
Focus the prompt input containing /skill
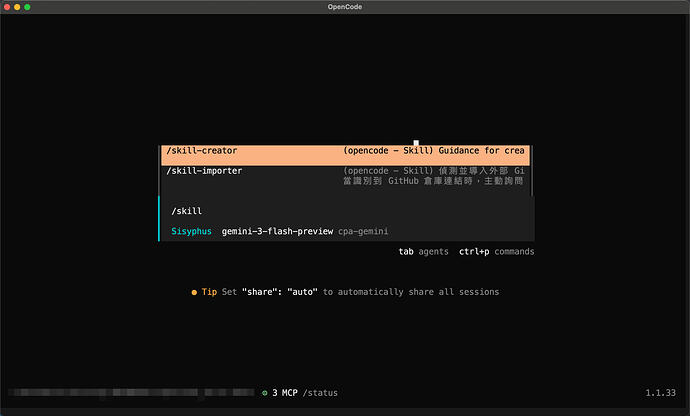(348, 211)
